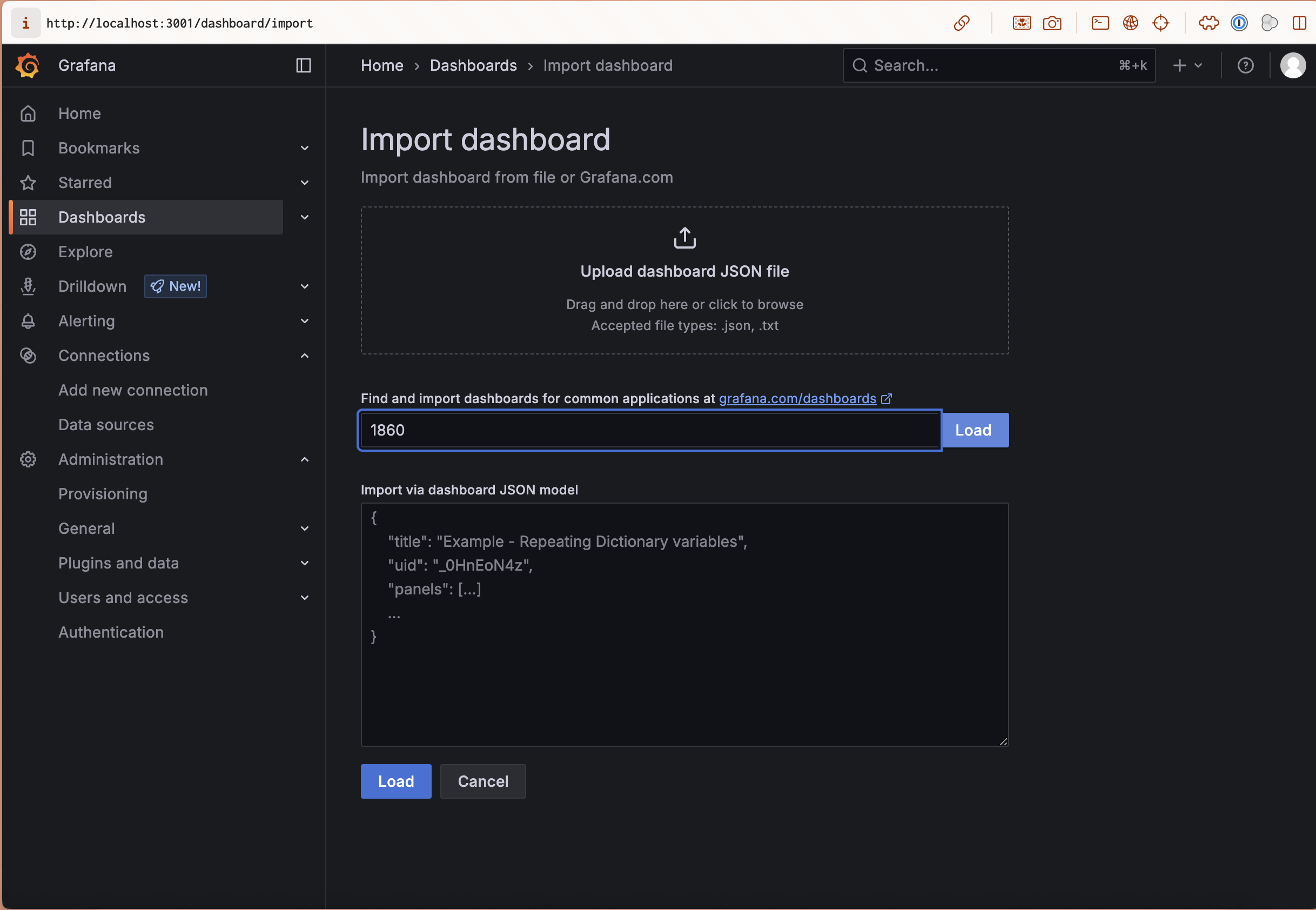Open Data sources menu item

(x=106, y=425)
